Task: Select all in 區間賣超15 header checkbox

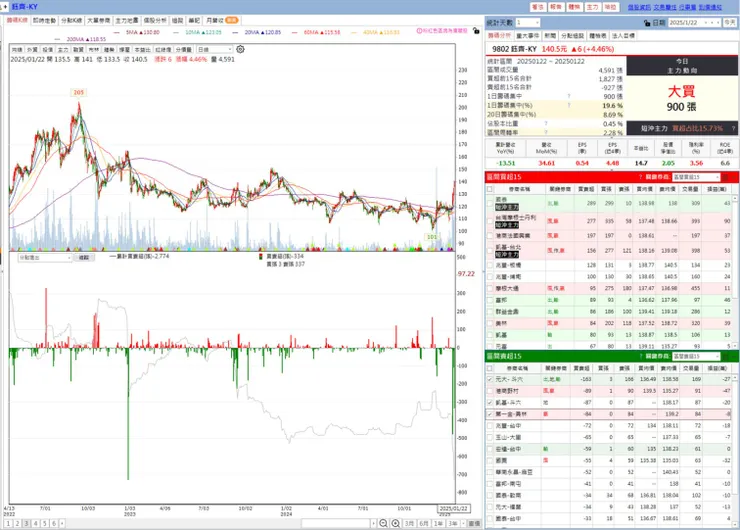Action: pyautogui.click(x=490, y=368)
